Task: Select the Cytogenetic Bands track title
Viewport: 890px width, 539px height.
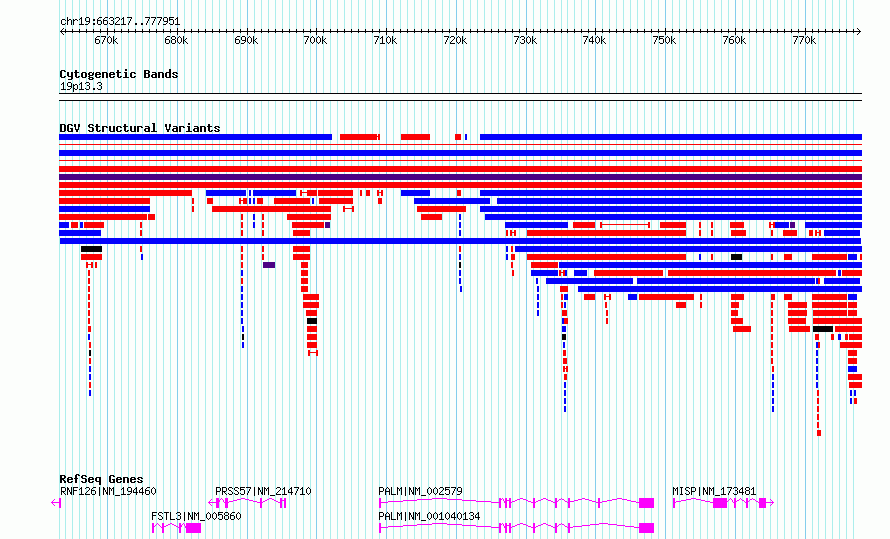Action: [119, 74]
